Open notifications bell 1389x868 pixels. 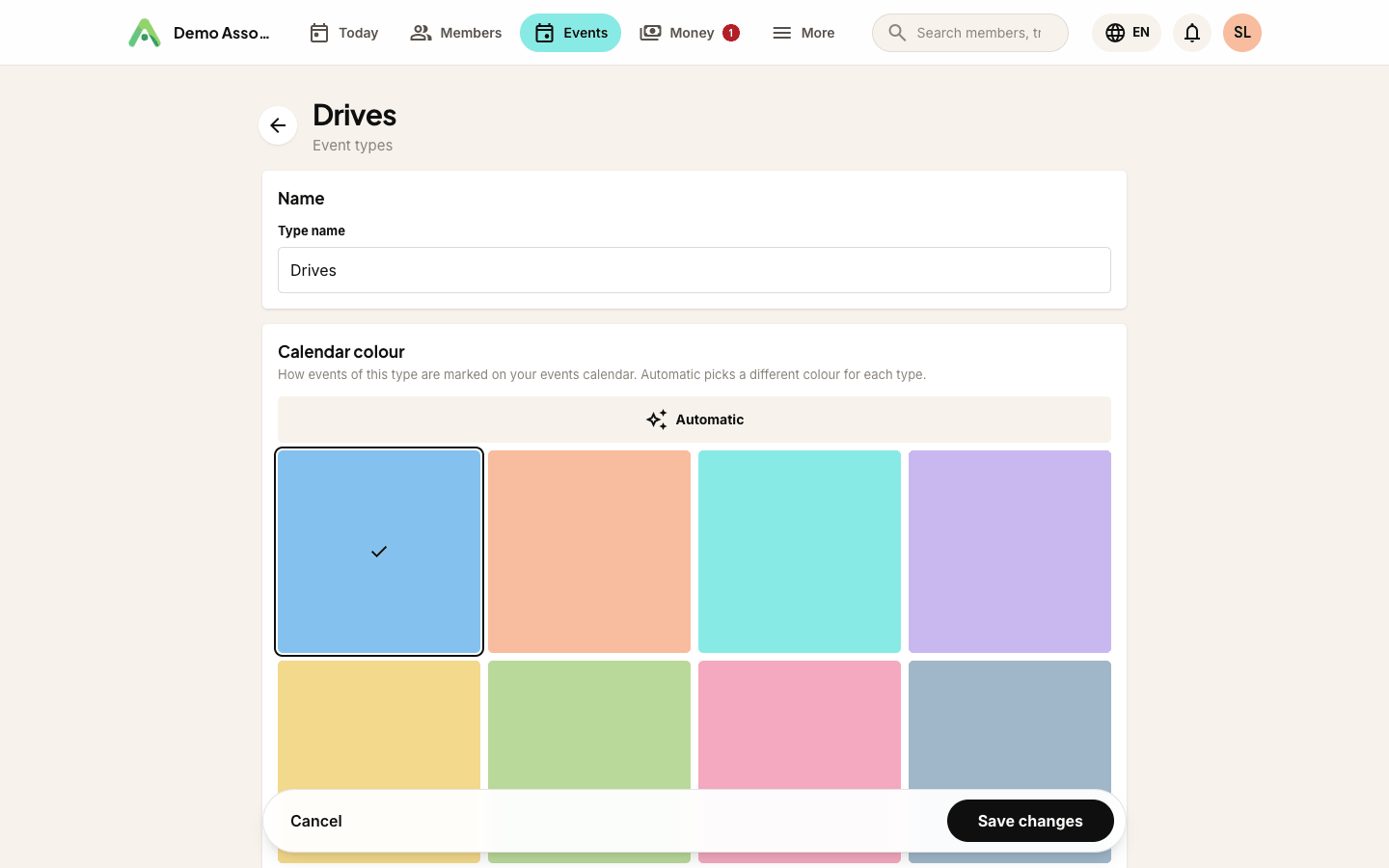[x=1192, y=33]
